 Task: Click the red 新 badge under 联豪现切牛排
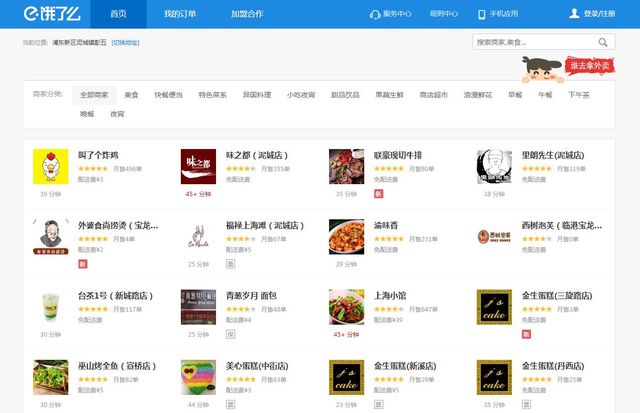tap(379, 194)
